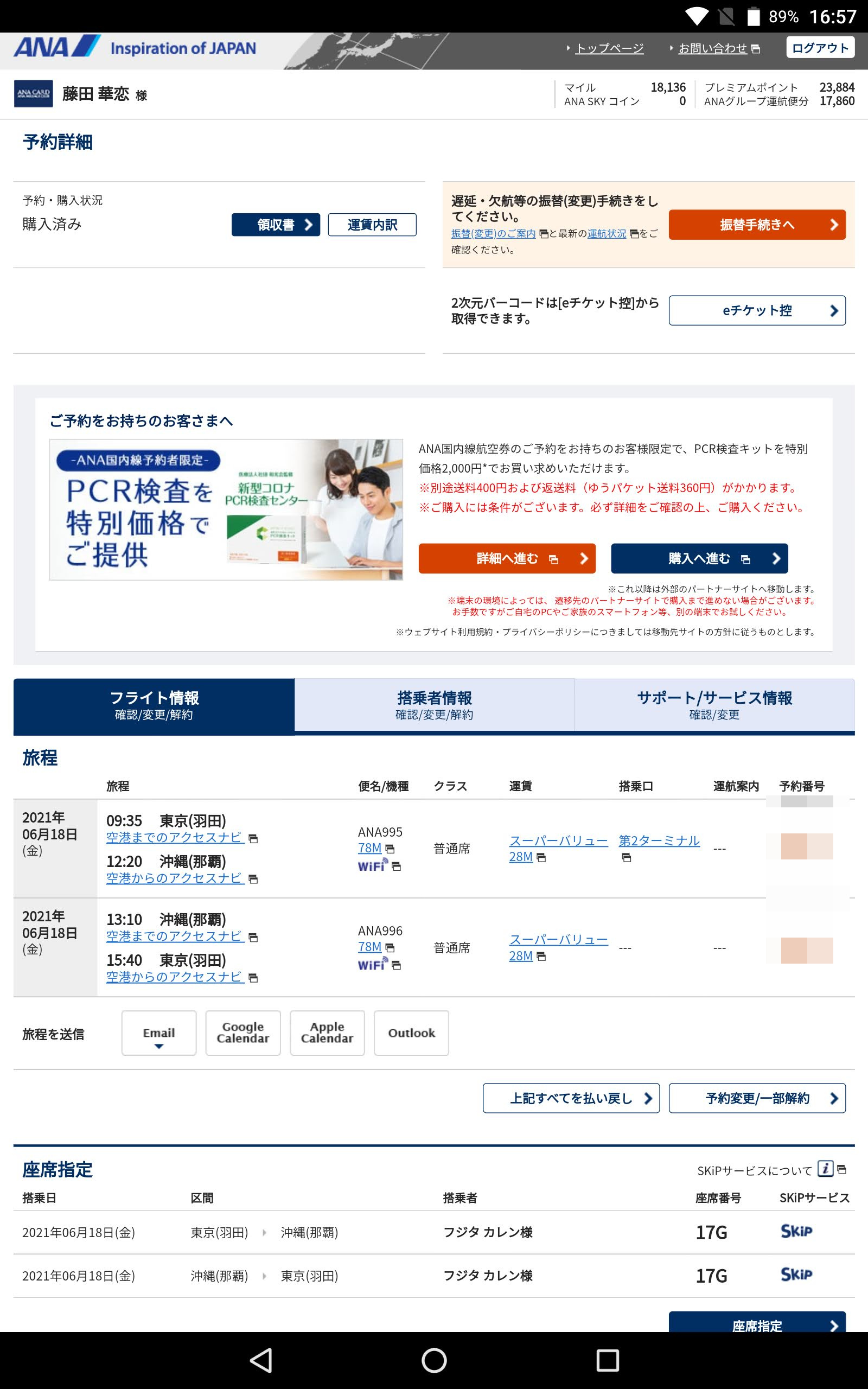Tap the PCR検査 promotional banner image
Viewport: 868px width, 1389px height.
pos(226,509)
